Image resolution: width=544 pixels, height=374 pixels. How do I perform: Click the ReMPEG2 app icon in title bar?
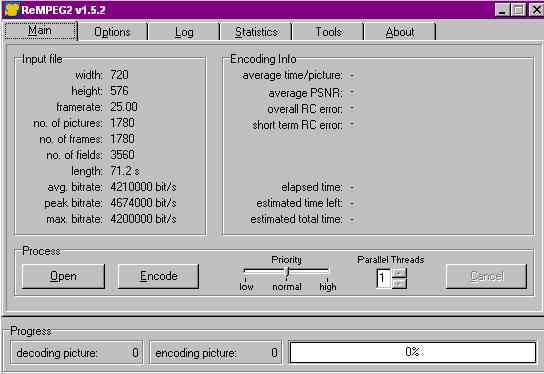[x=12, y=9]
